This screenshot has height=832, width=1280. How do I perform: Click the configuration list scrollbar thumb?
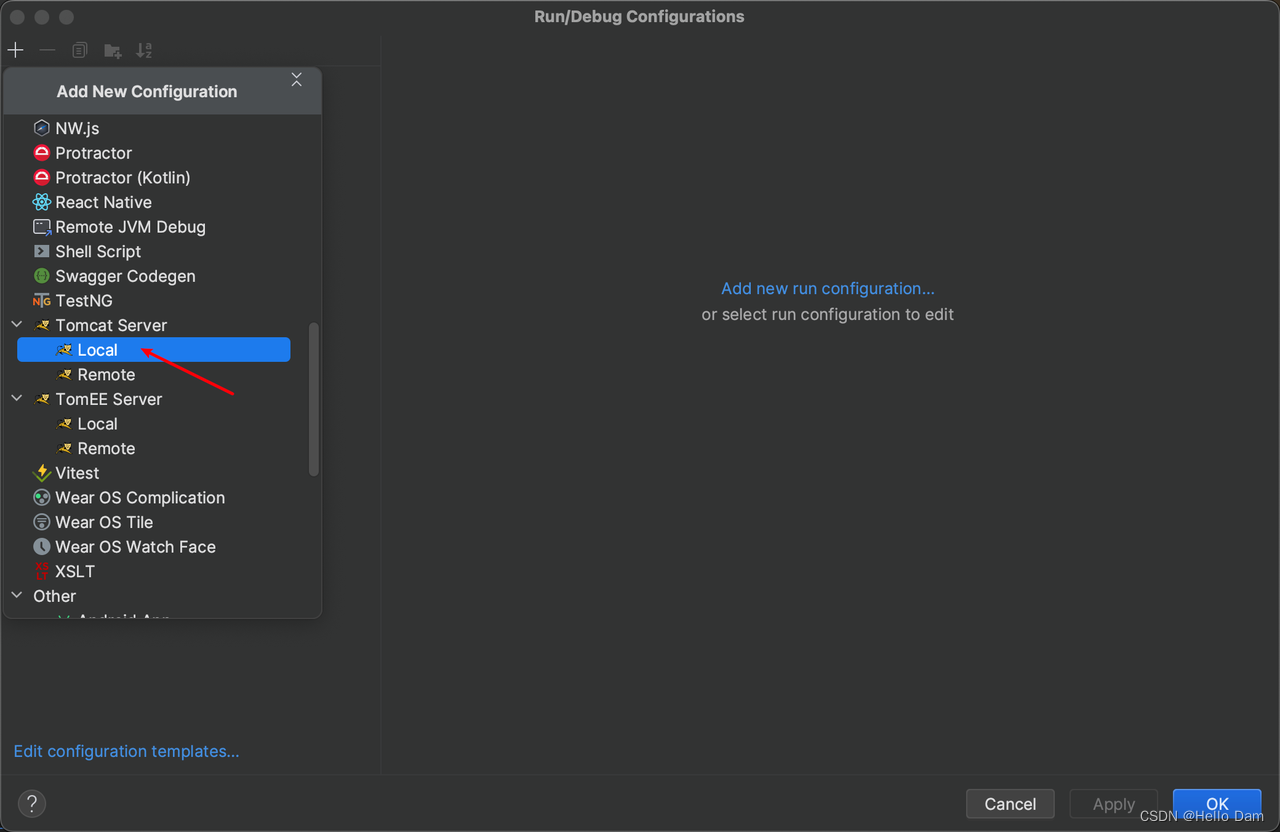pyautogui.click(x=314, y=398)
